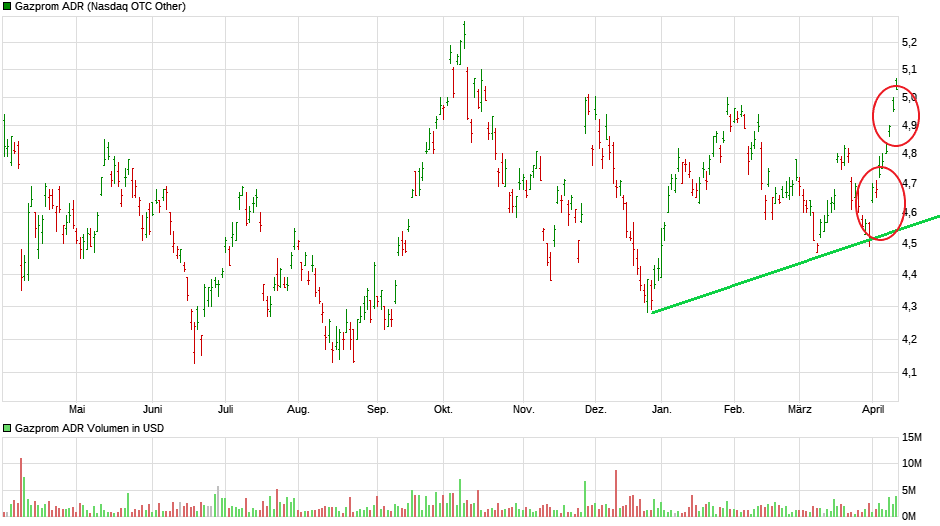Click the Mai month label
Image resolution: width=940 pixels, height=526 pixels.
77,410
